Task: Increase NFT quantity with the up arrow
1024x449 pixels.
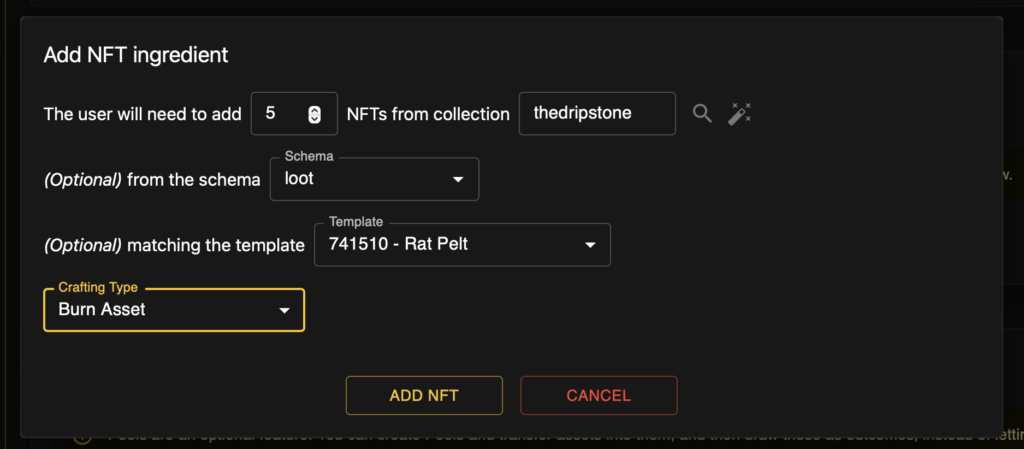Action: coord(315,110)
